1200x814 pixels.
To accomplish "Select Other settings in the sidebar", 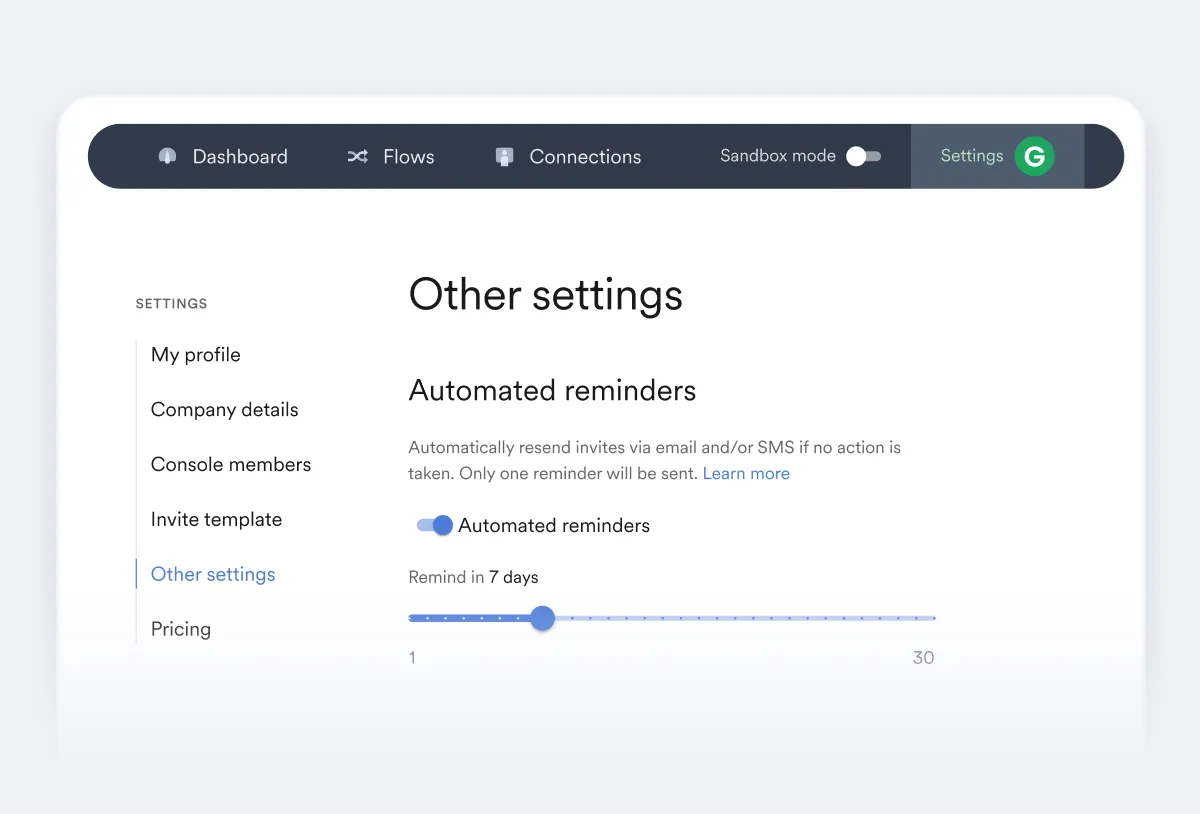I will point(213,574).
